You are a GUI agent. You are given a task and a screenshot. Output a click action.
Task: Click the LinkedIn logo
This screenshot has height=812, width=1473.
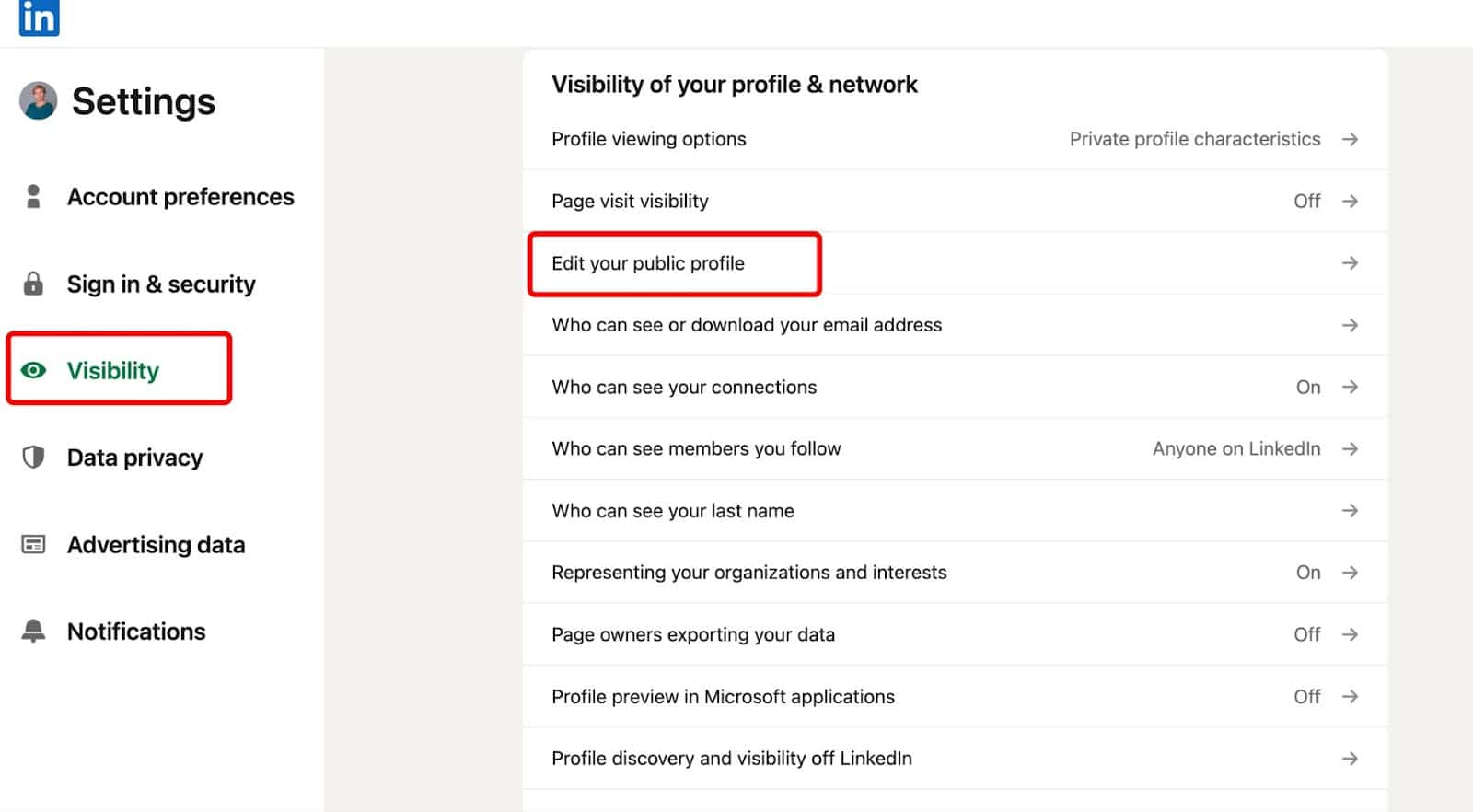click(38, 18)
